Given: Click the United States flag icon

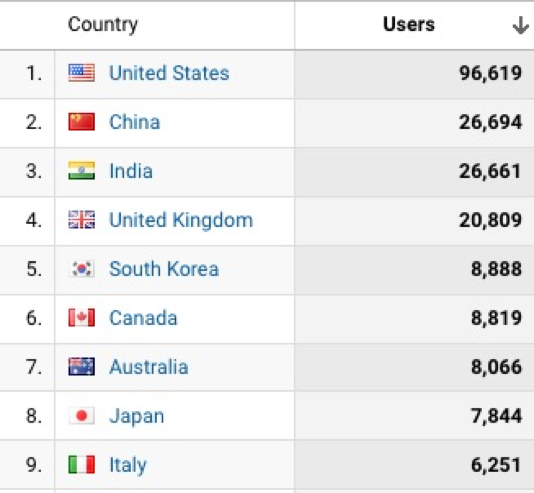Looking at the screenshot, I should tap(81, 73).
